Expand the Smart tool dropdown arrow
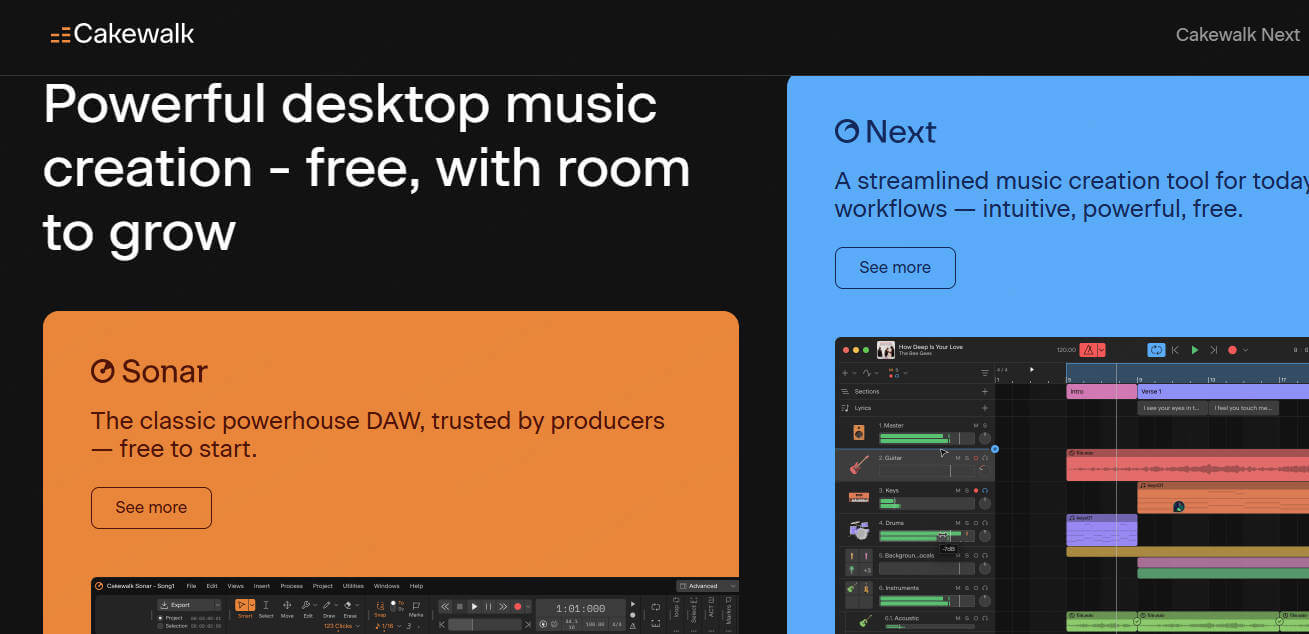This screenshot has width=1309, height=634. (x=252, y=605)
